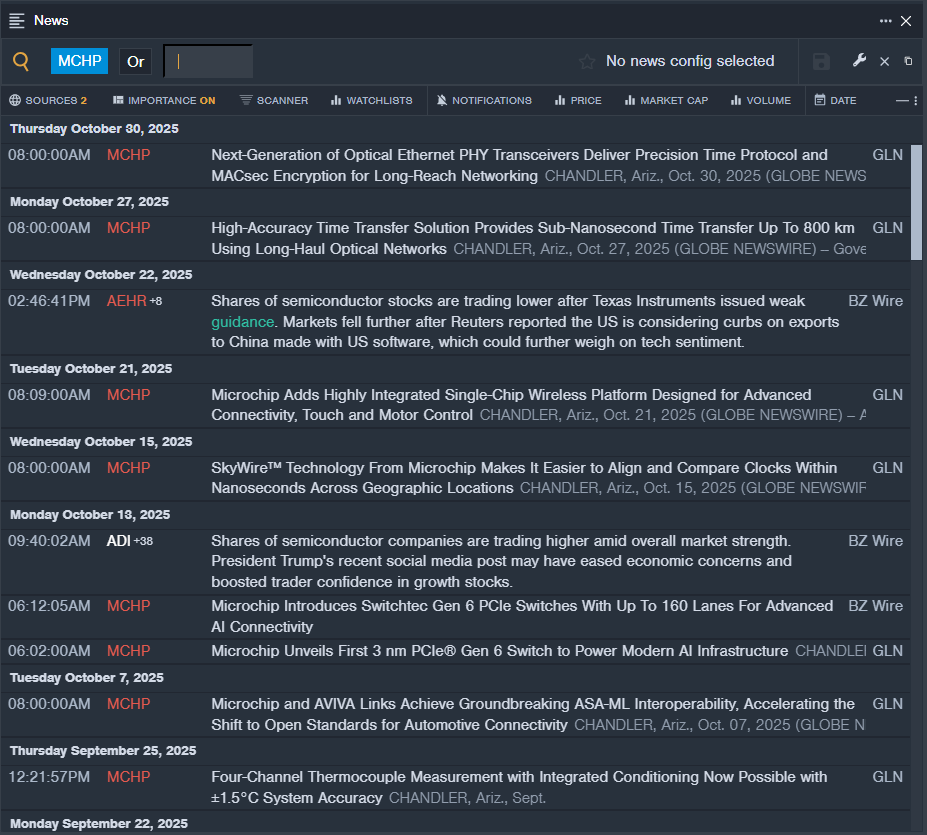Click the star favorite config icon
The width and height of the screenshot is (927, 835).
point(587,62)
